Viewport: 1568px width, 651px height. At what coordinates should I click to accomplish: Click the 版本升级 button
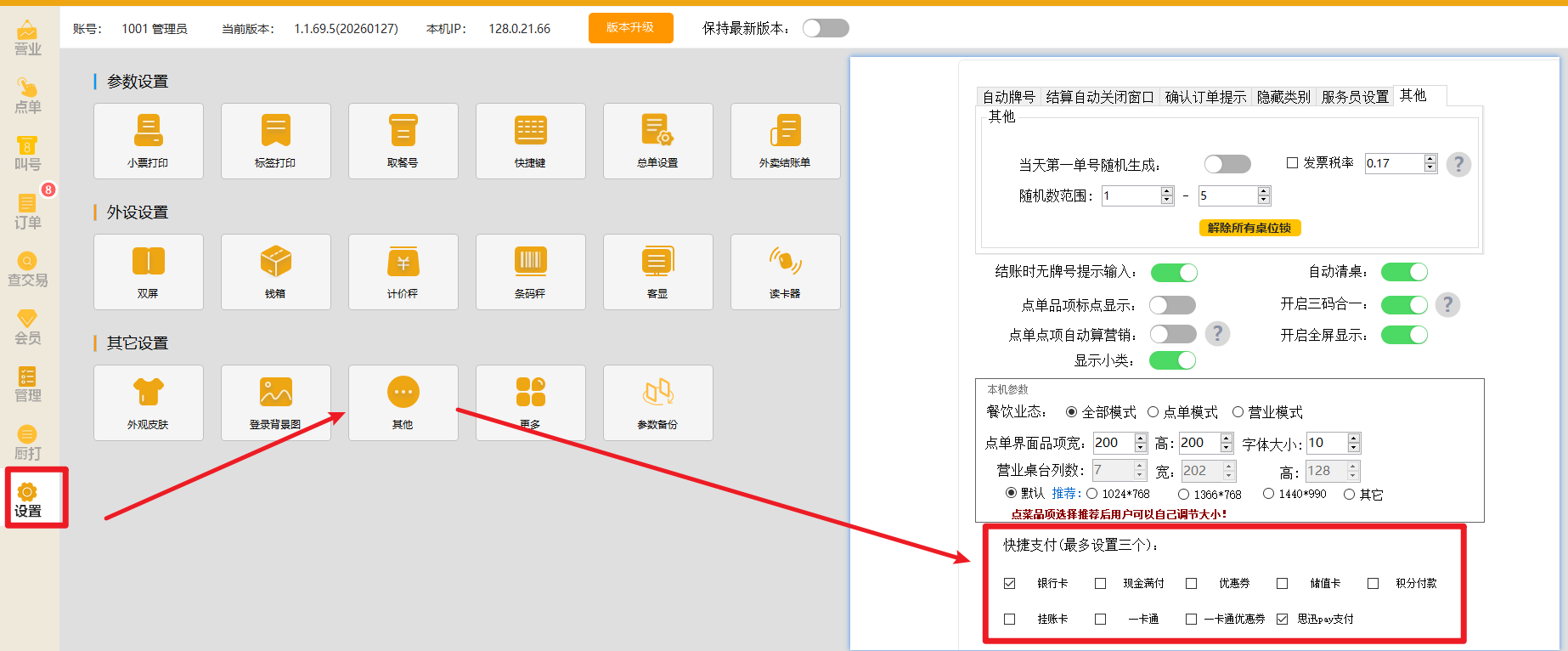(x=630, y=28)
